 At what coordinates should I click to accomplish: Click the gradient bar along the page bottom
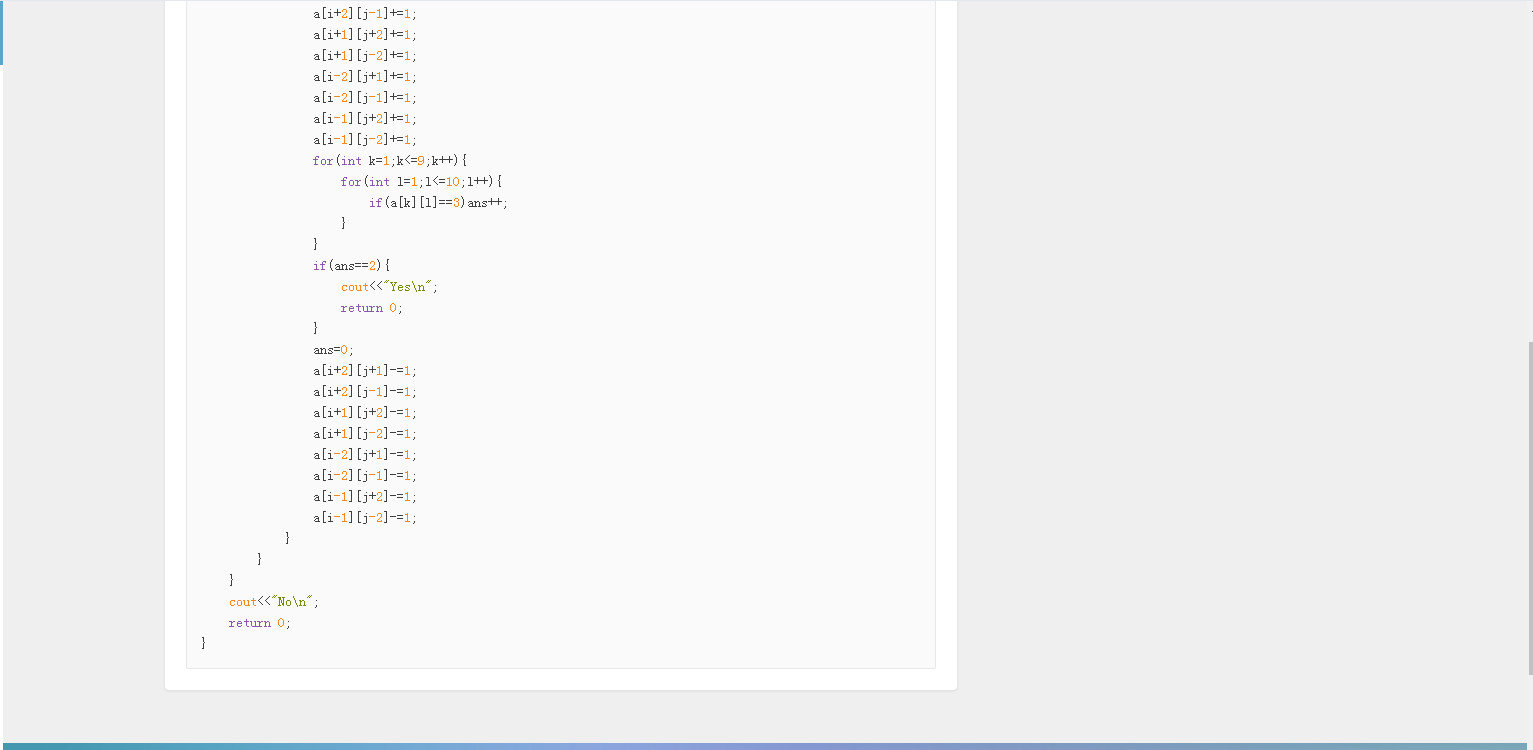pyautogui.click(x=766, y=746)
